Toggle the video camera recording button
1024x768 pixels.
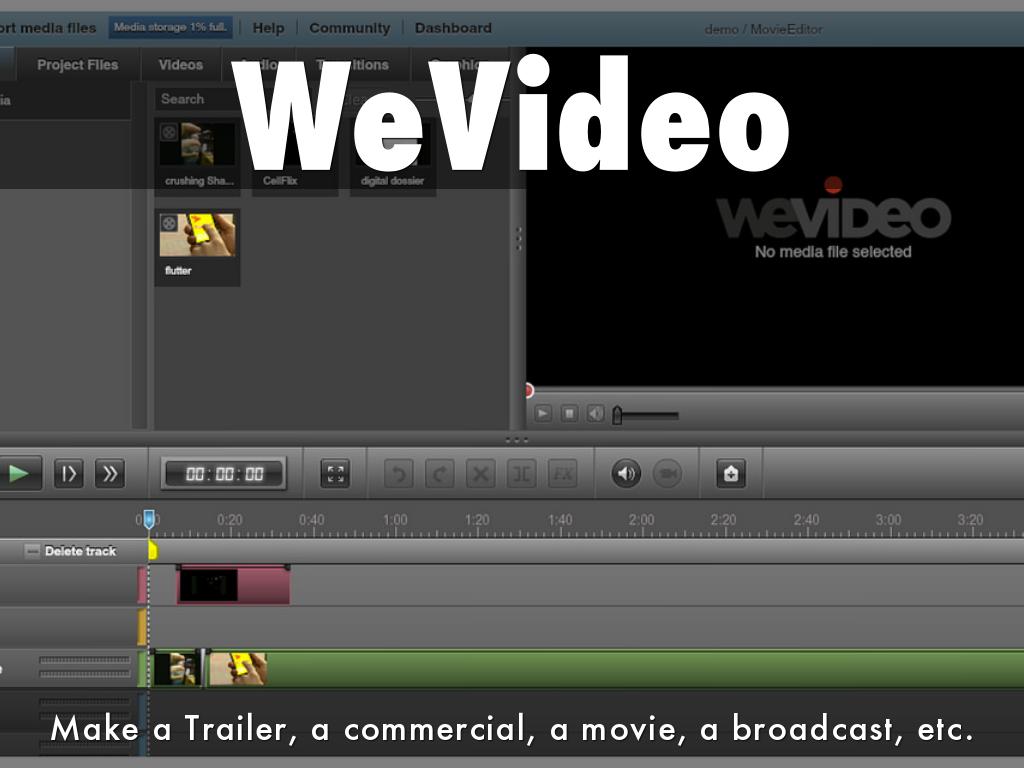coord(667,473)
